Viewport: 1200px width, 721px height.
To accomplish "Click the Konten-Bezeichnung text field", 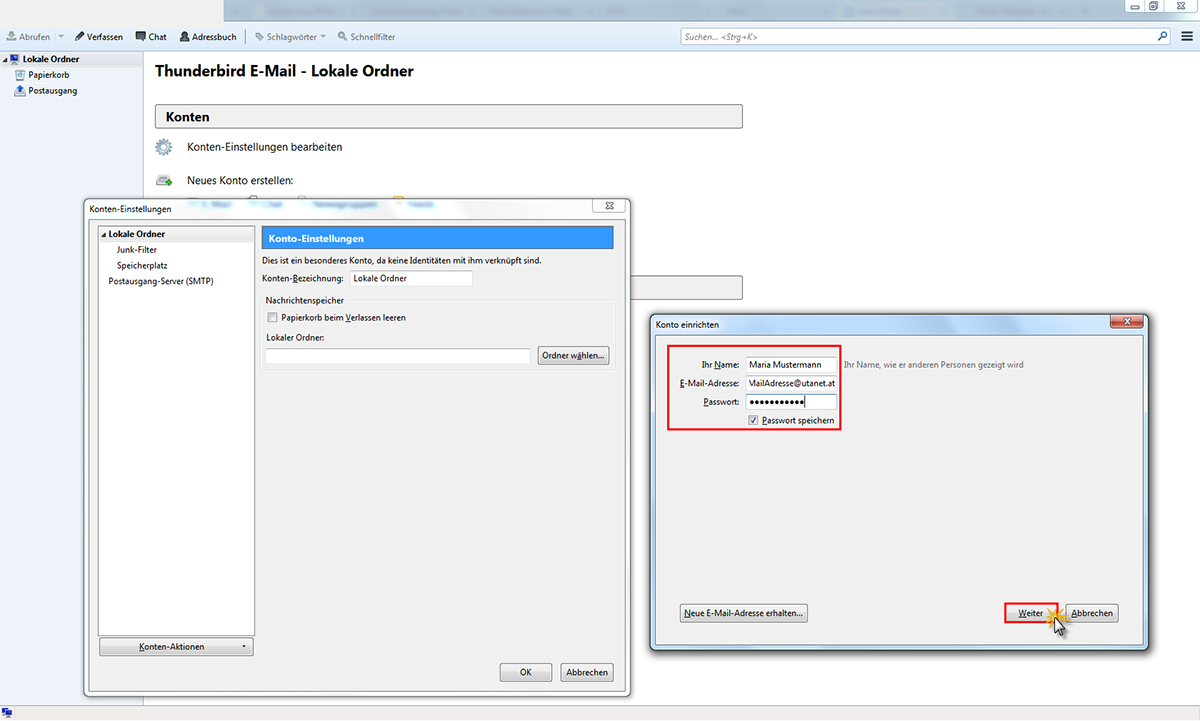I will (410, 278).
